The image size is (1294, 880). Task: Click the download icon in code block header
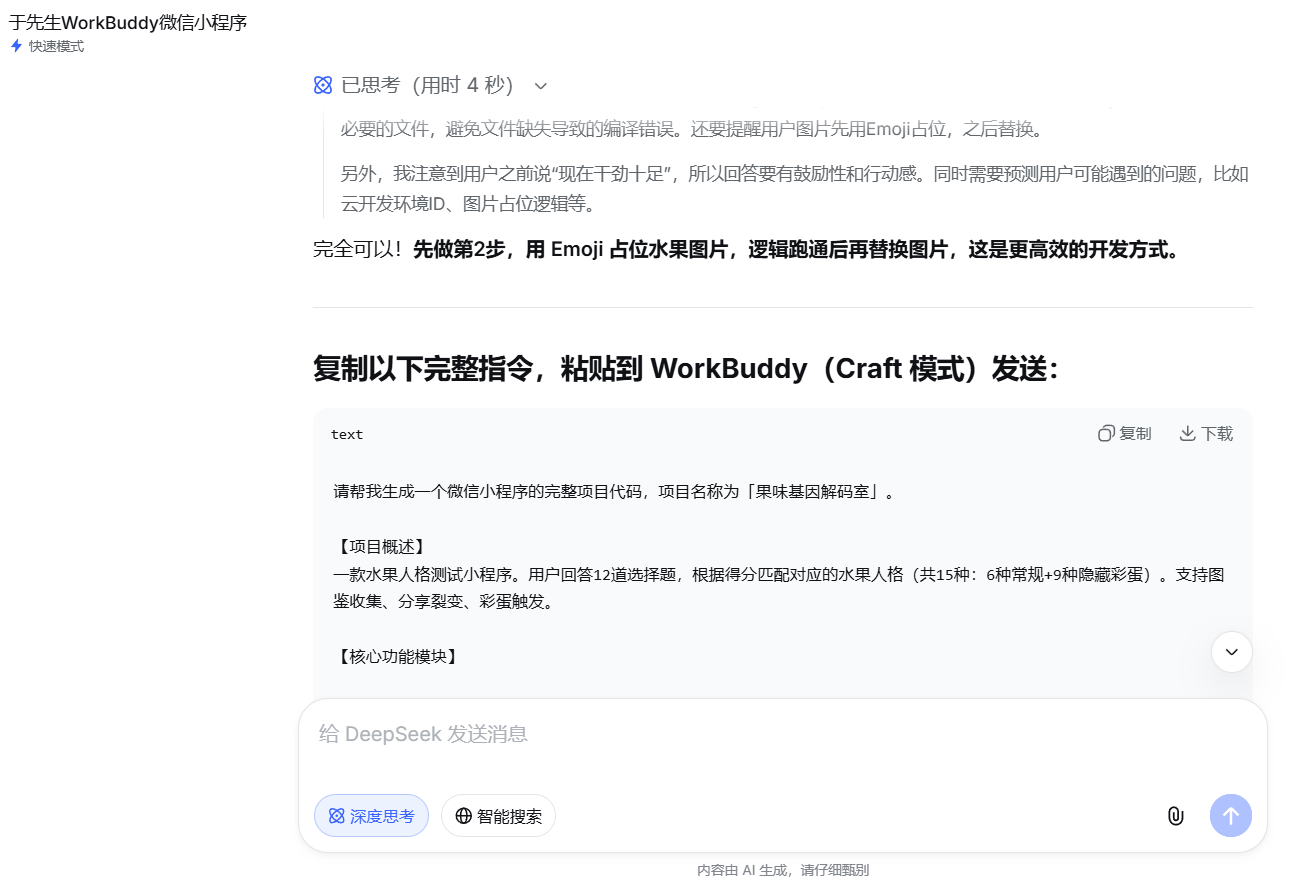click(1188, 434)
